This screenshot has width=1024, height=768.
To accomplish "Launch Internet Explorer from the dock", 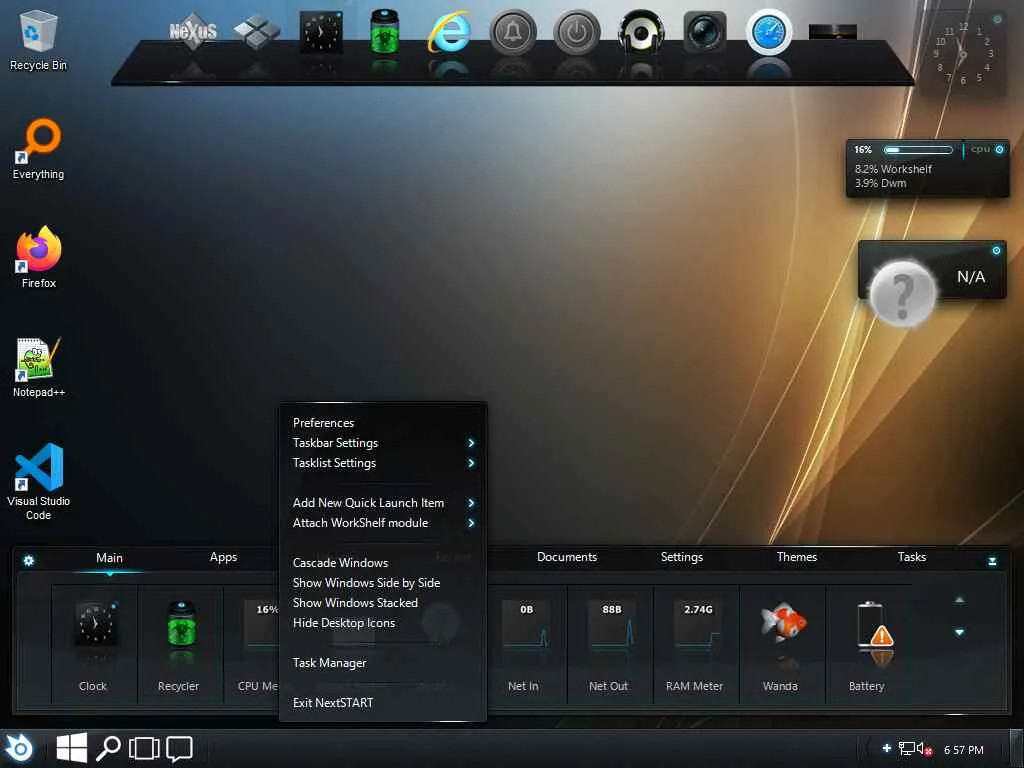I will coord(449,31).
